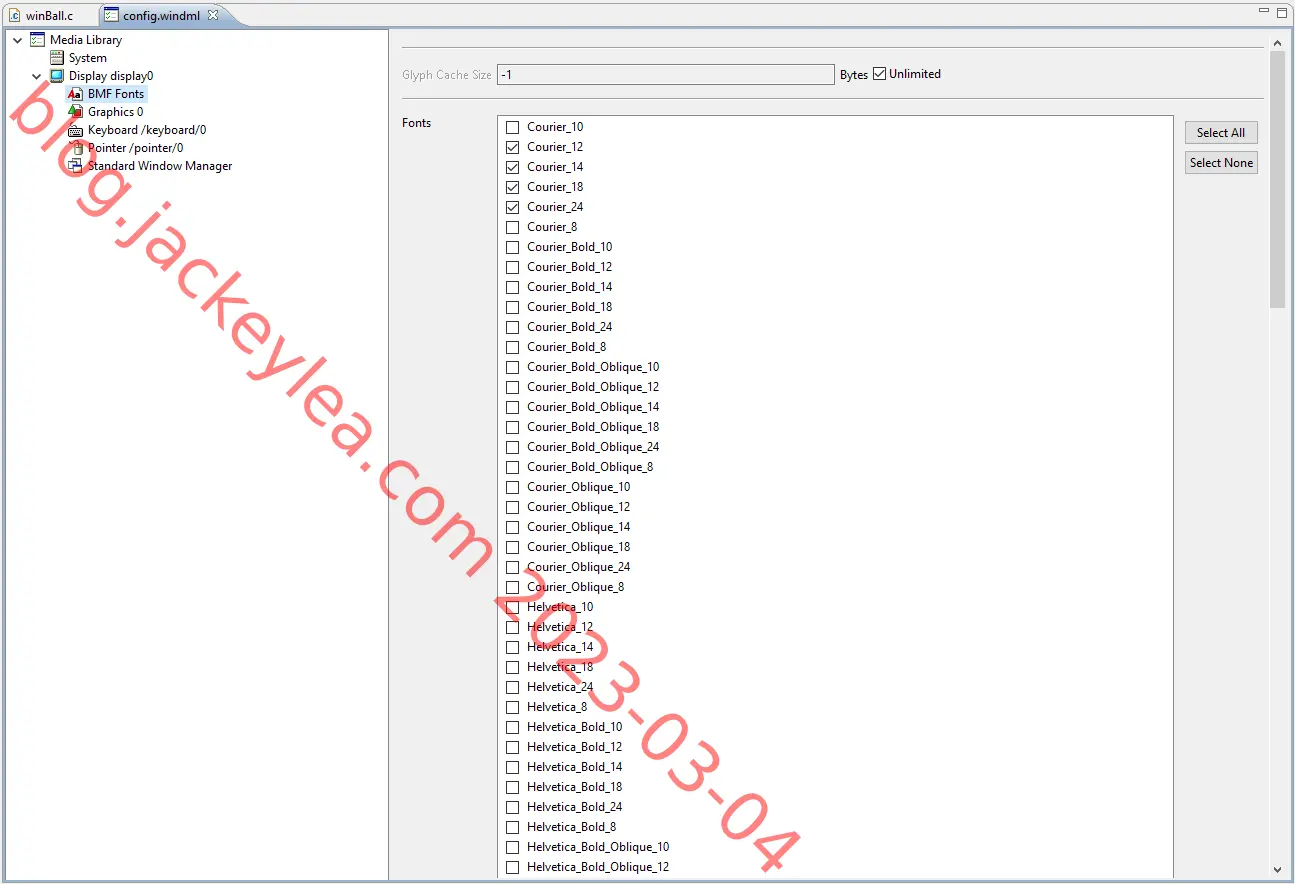Screen dimensions: 1295x884
Task: Check Courier_Bold_Oblique_8 in the font list
Action: 513,467
